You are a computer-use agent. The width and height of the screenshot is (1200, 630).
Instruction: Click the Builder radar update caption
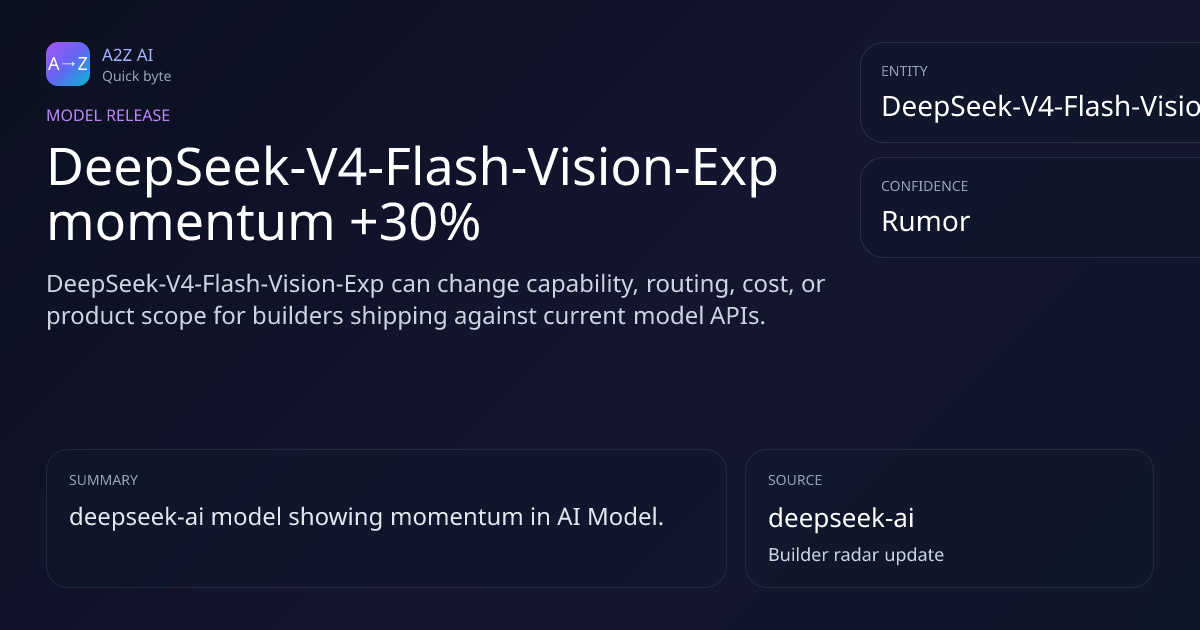(856, 554)
